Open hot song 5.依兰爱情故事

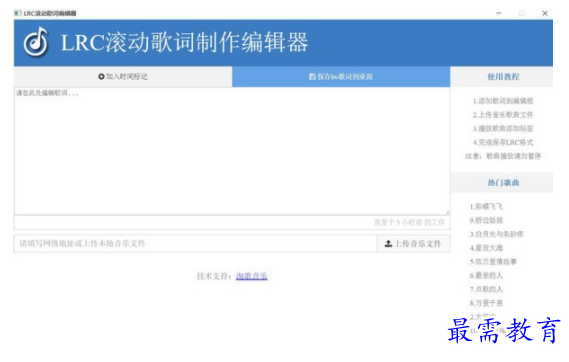click(x=493, y=262)
